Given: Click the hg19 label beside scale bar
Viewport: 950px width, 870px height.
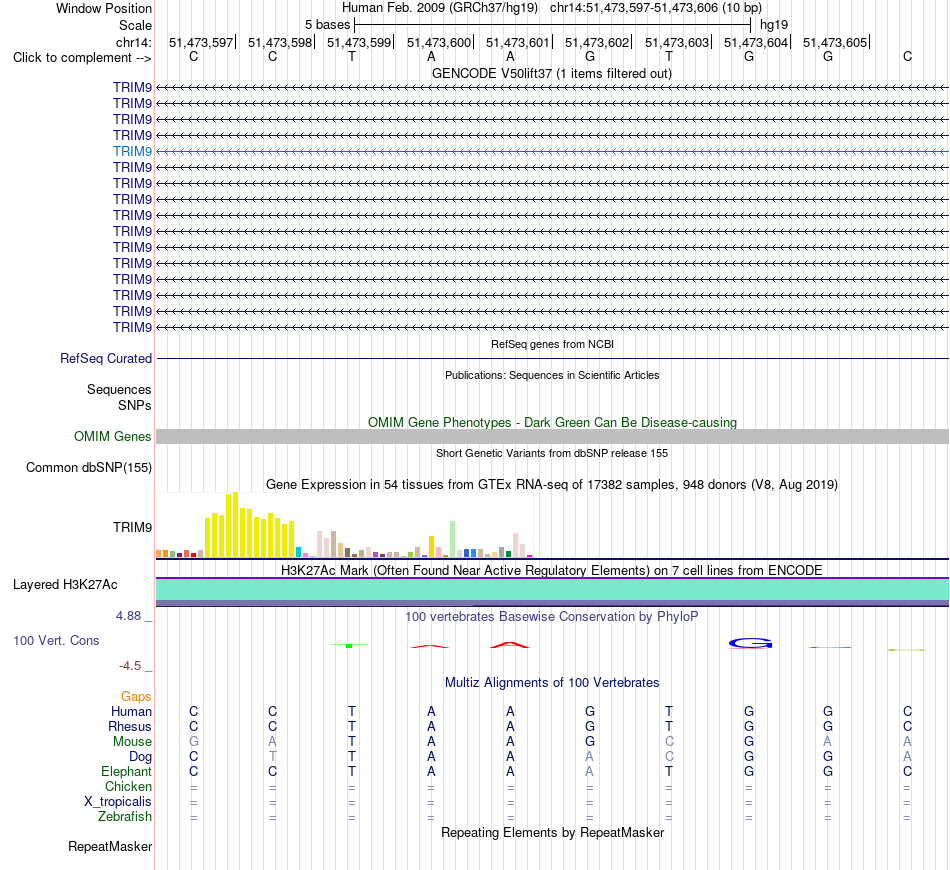Looking at the screenshot, I should [x=774, y=25].
